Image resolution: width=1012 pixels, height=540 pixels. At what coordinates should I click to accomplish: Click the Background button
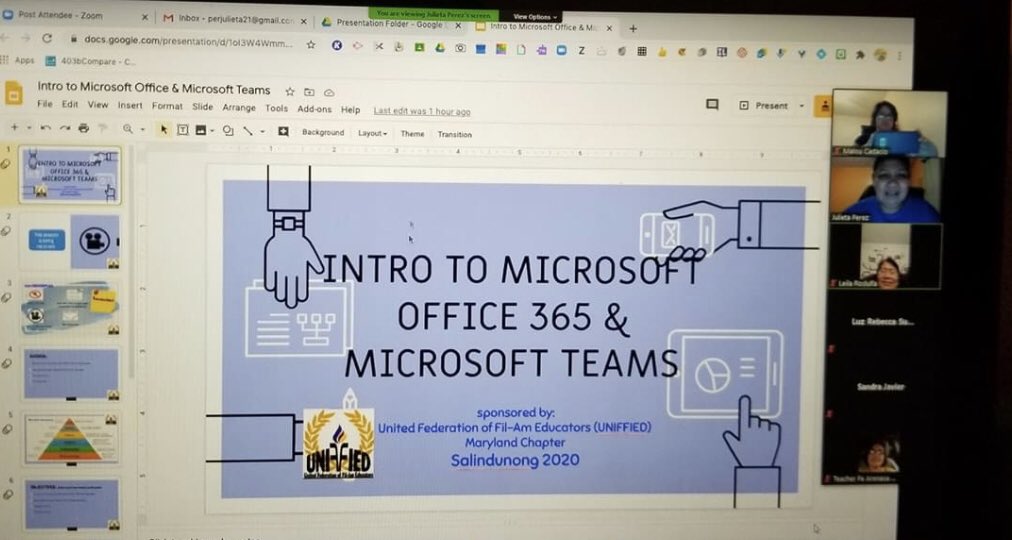coord(323,132)
